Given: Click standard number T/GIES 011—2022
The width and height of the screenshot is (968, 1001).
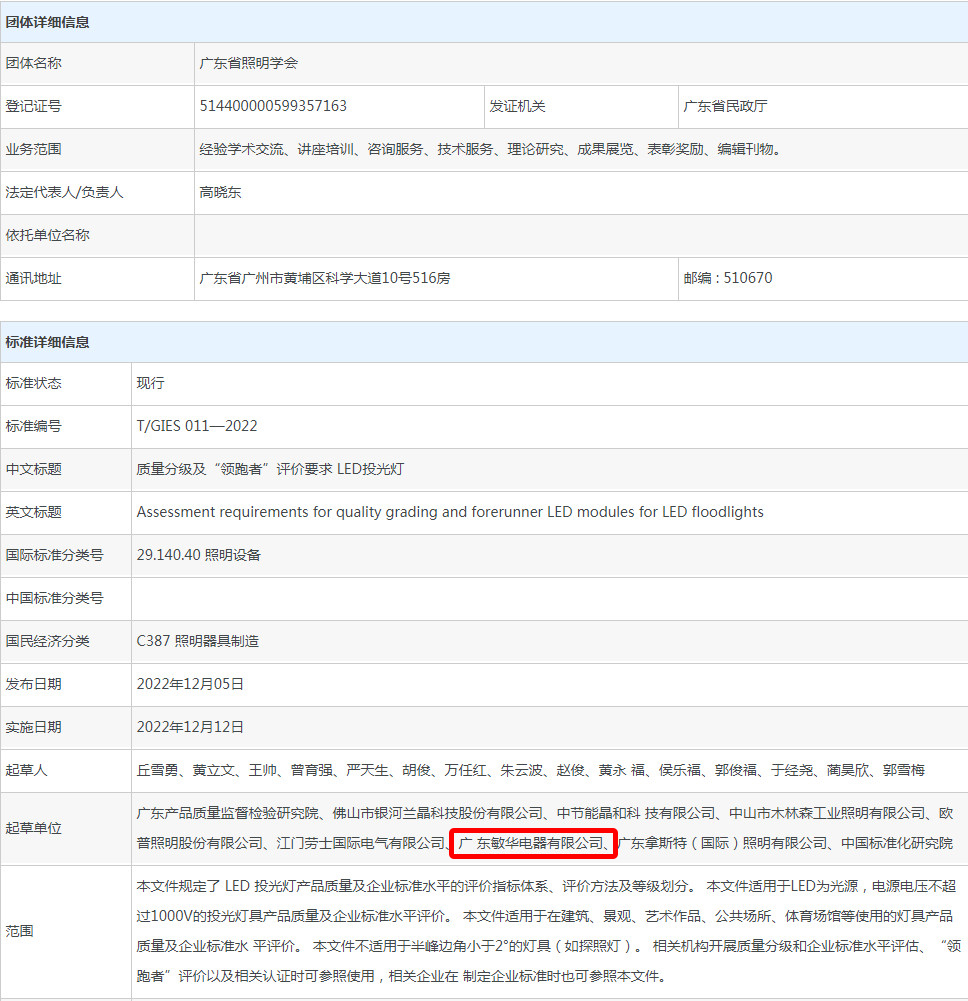Looking at the screenshot, I should [x=197, y=426].
